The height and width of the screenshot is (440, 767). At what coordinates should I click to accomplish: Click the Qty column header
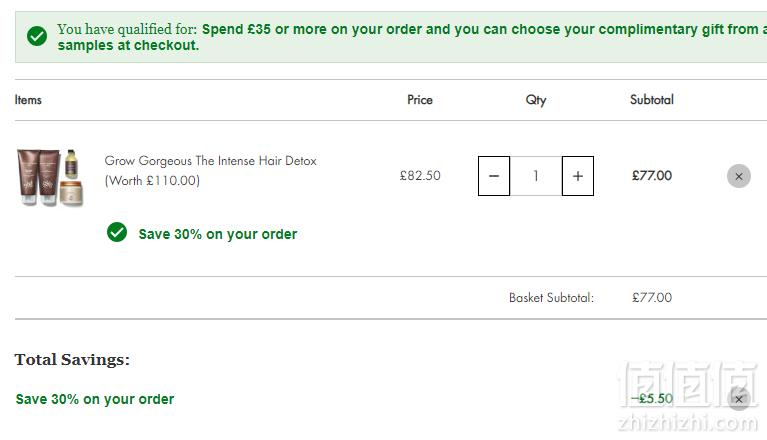(x=536, y=100)
